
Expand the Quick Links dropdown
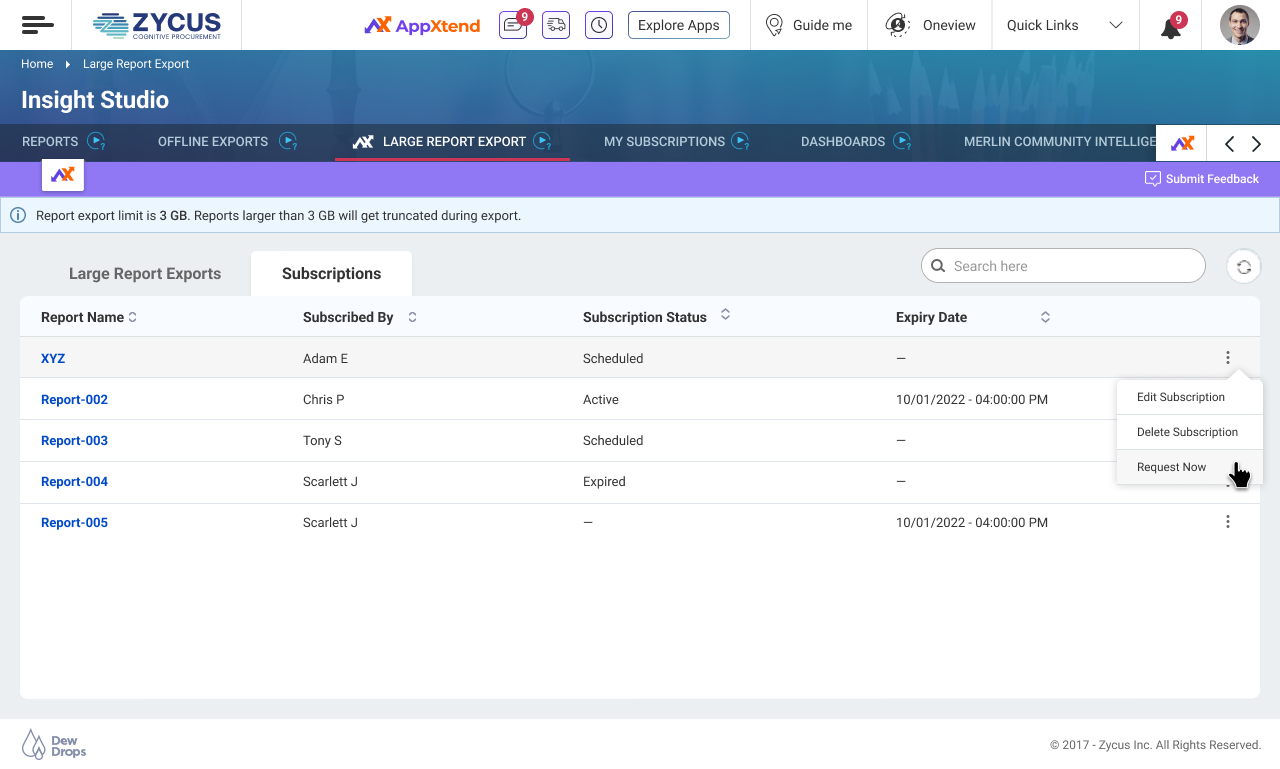point(1116,25)
